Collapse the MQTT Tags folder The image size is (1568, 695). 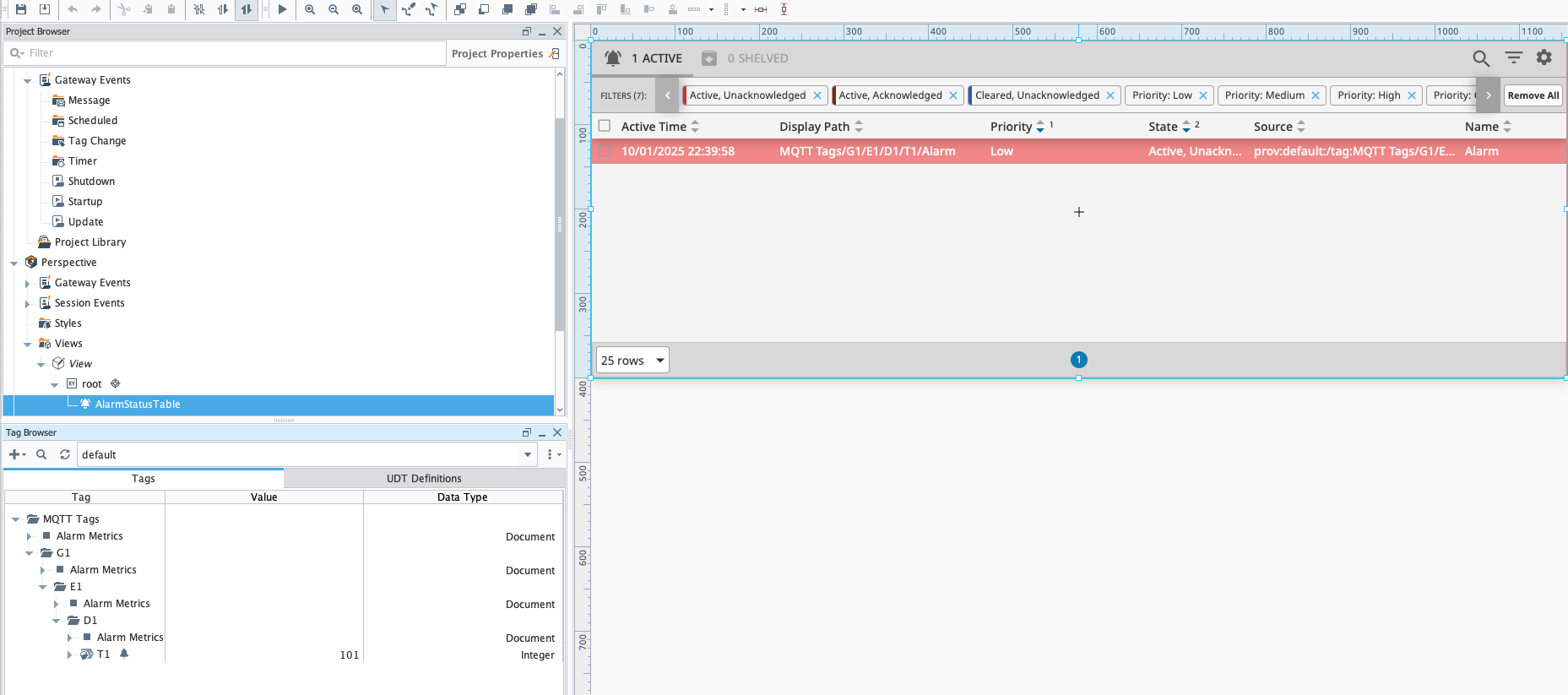pos(16,519)
